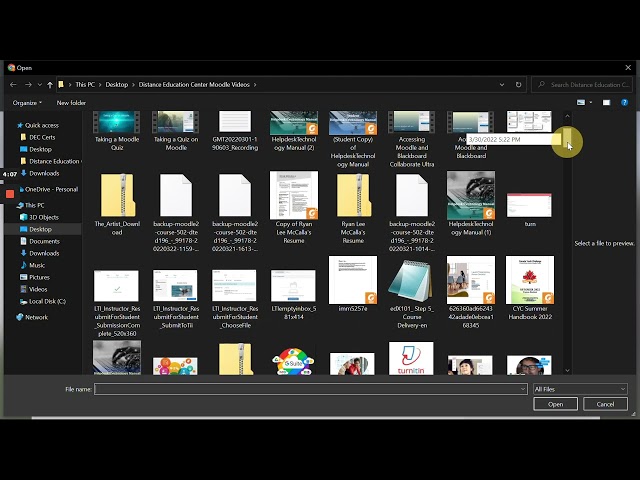Select OneDrive - Personal in sidebar

click(49, 189)
